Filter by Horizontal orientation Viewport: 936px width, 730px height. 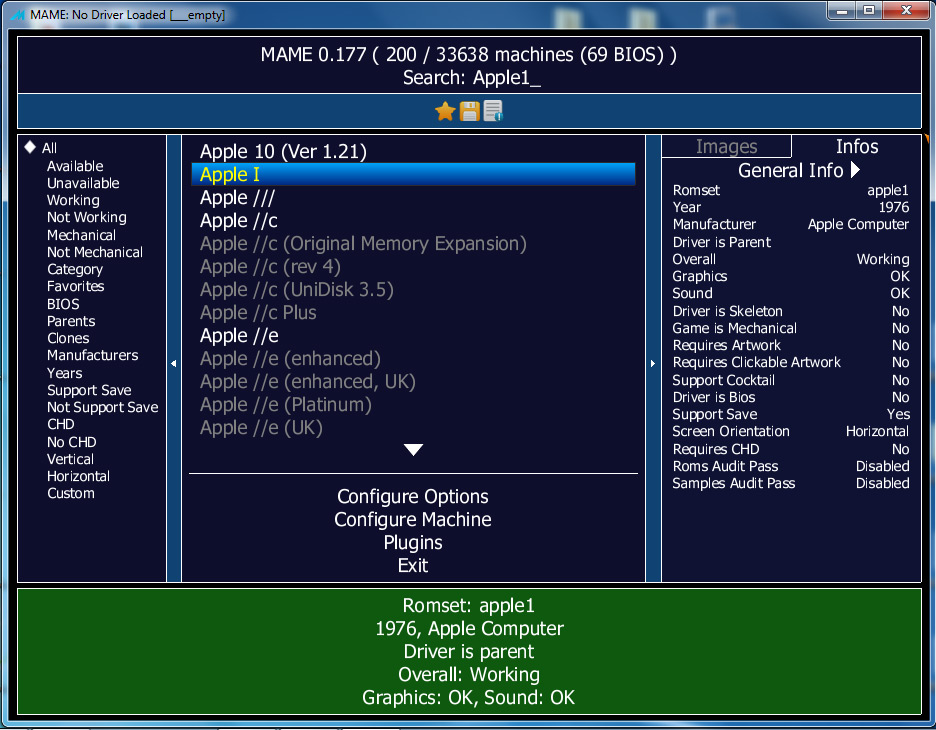78,476
